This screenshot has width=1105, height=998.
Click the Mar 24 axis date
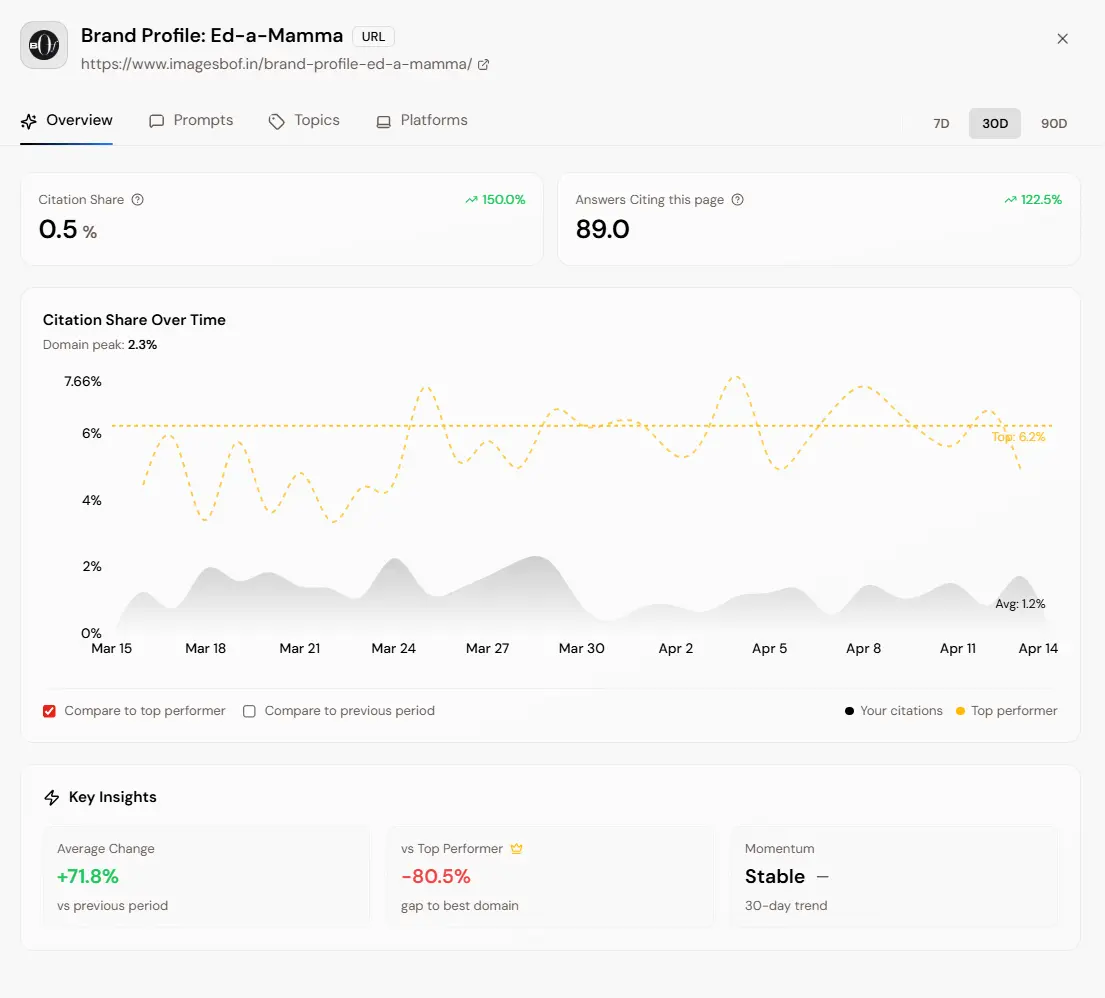[x=393, y=648]
